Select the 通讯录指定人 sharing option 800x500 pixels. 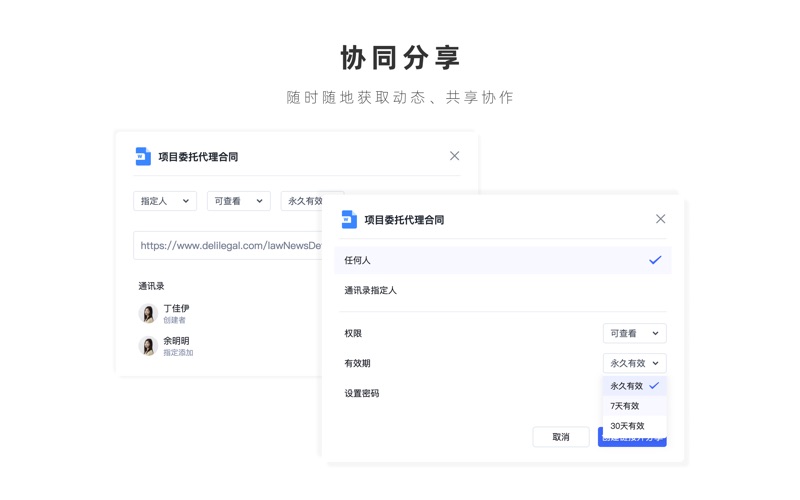click(502, 290)
